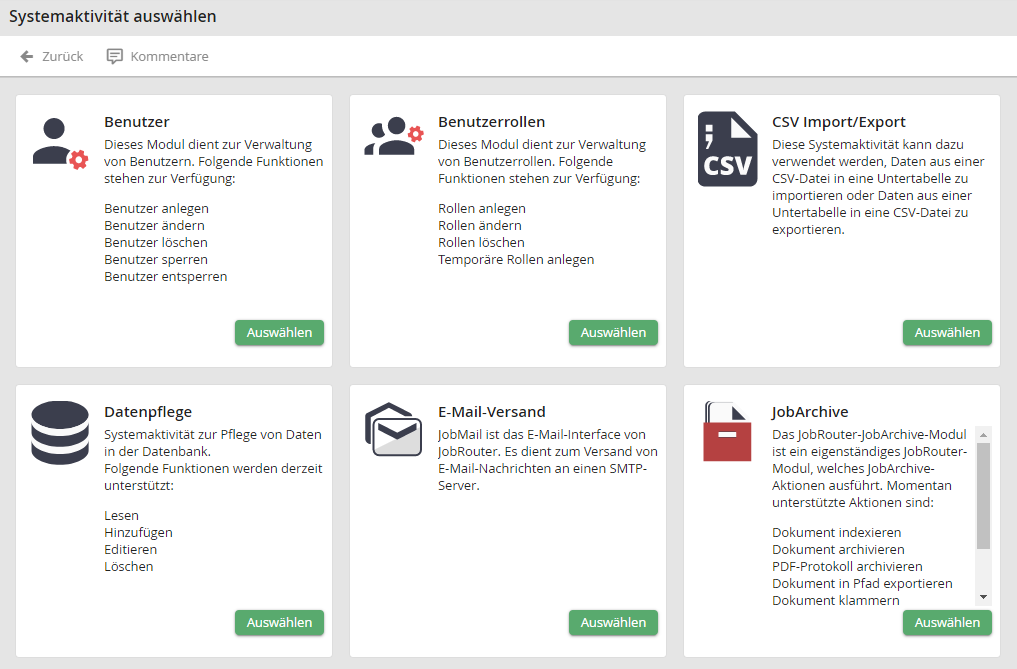
Task: Select E-Mail-Versand with its Auswählen button
Action: (613, 622)
